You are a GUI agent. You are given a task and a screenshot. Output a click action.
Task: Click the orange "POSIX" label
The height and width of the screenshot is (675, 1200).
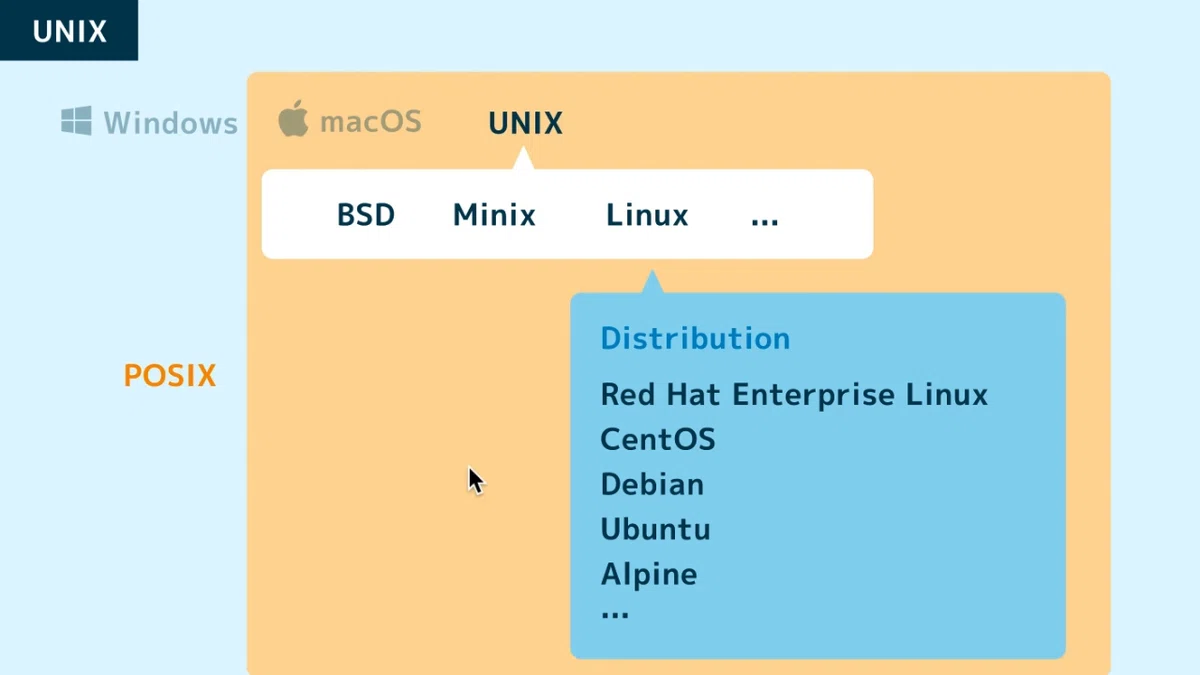coord(170,376)
